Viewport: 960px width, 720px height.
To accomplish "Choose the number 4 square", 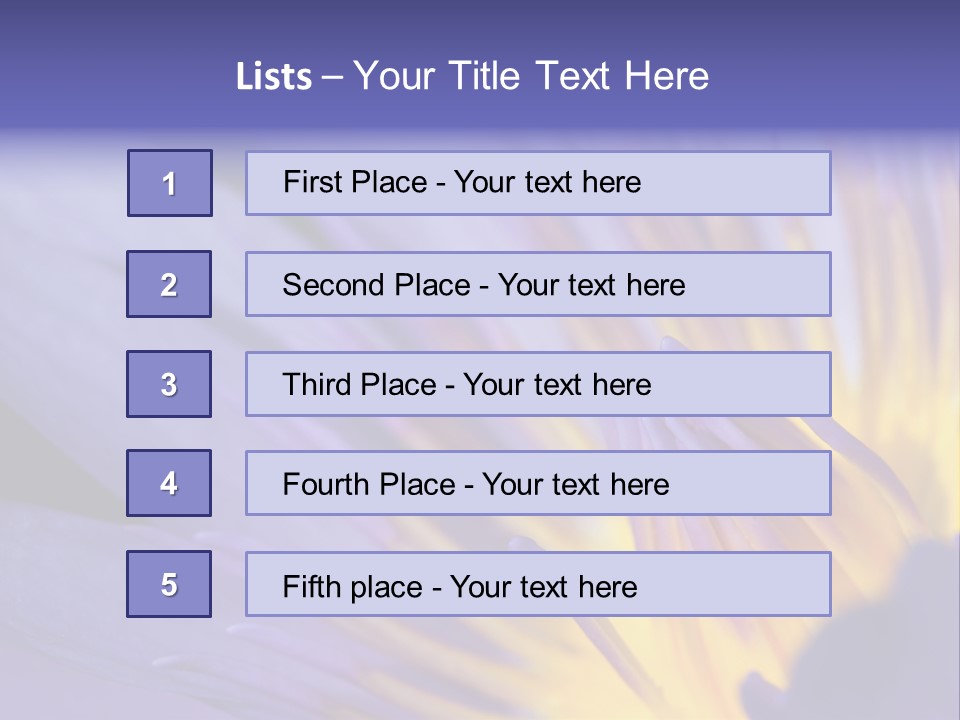I will click(169, 483).
